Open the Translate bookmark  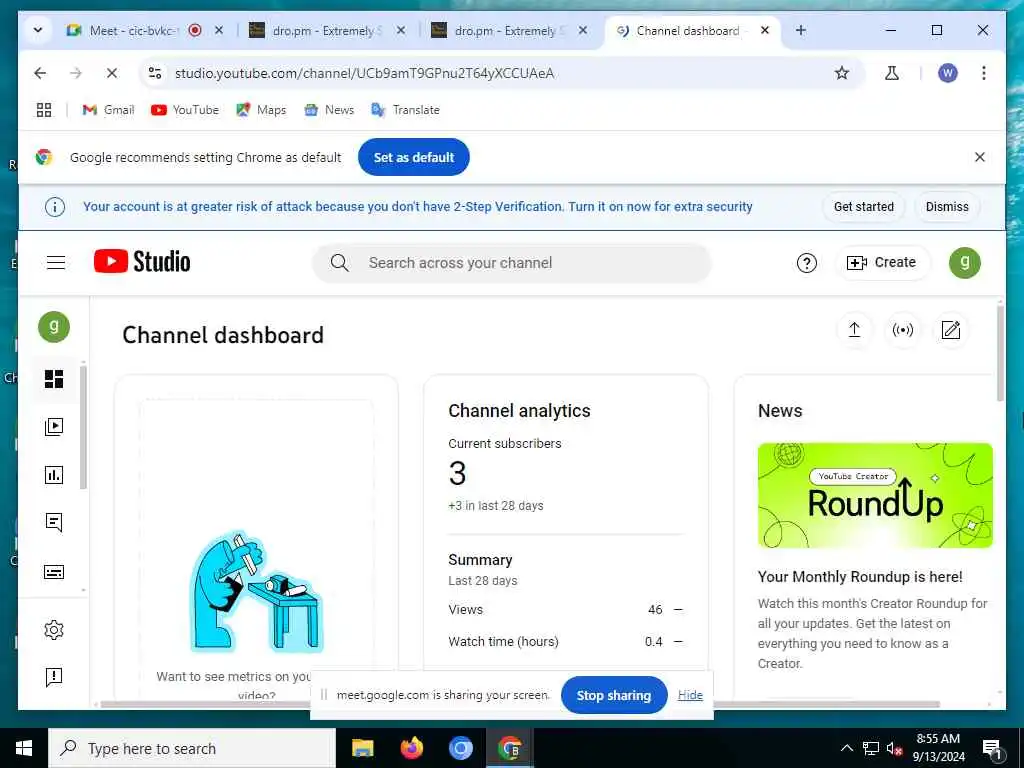406,110
